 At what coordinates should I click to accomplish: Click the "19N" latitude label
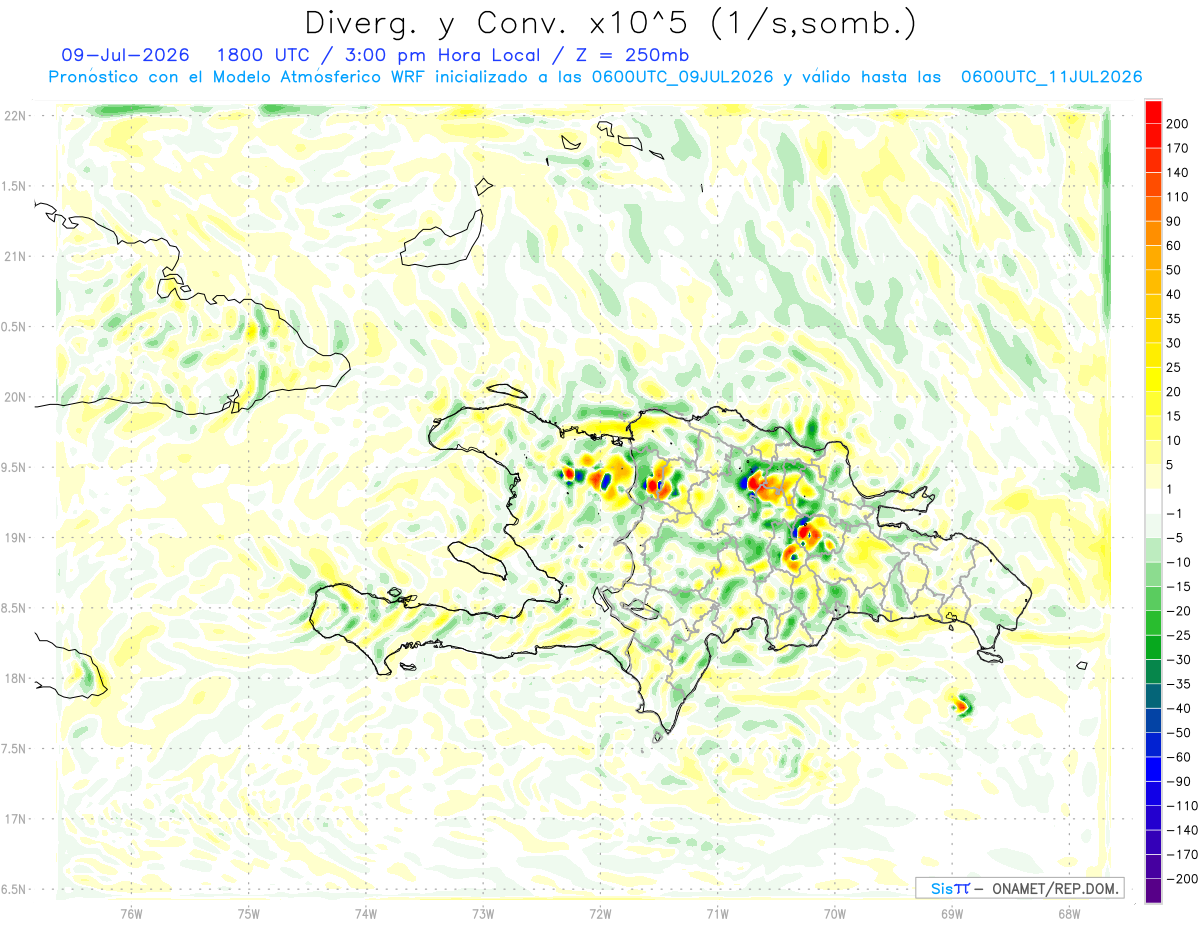16,538
